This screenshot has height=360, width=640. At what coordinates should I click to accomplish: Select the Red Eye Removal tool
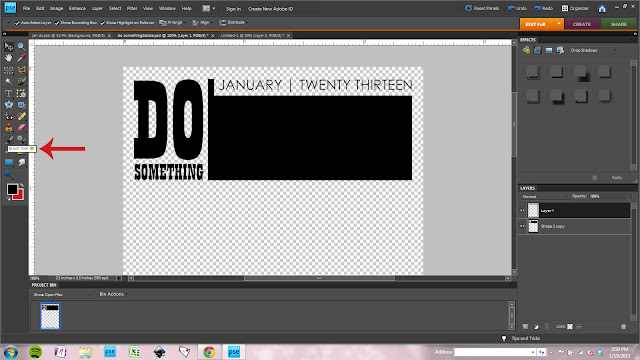coord(8,116)
